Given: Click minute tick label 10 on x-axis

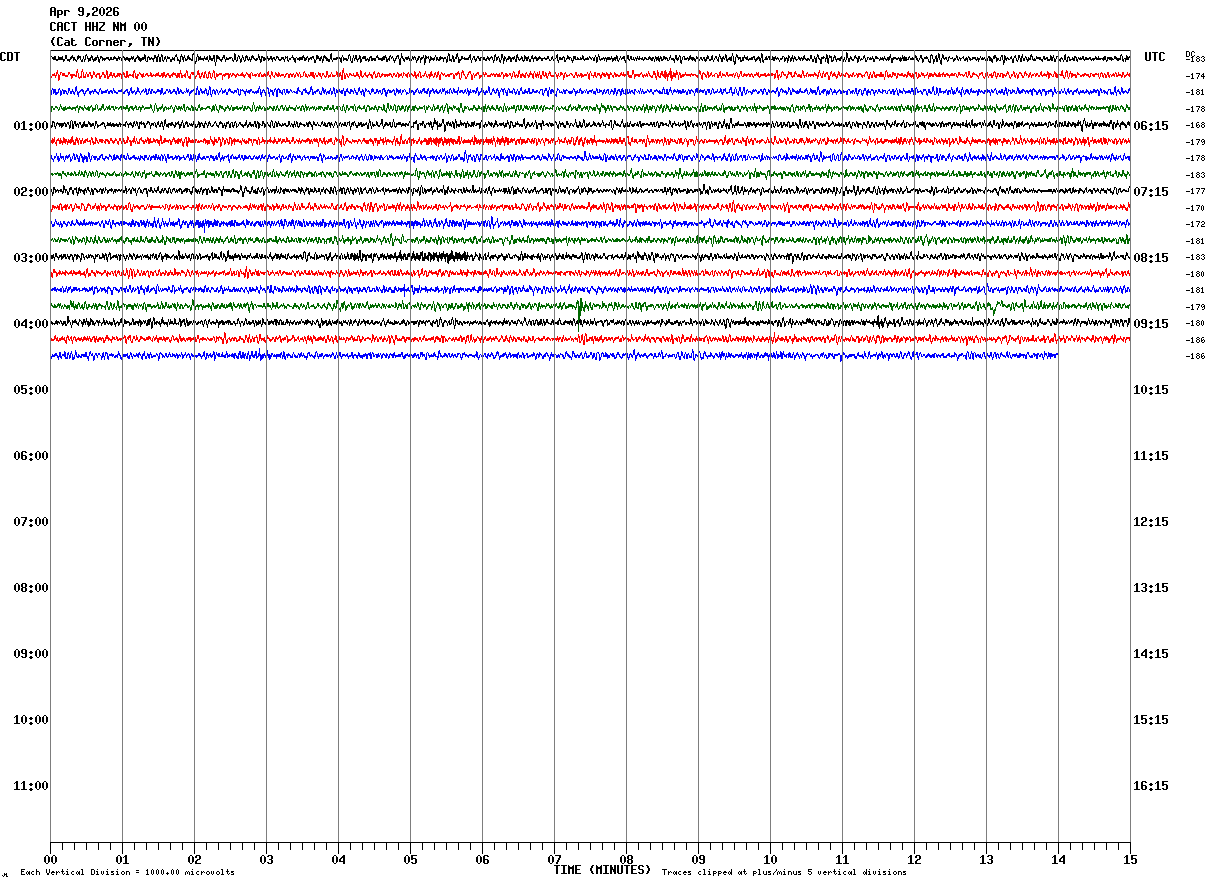Looking at the screenshot, I should (770, 859).
